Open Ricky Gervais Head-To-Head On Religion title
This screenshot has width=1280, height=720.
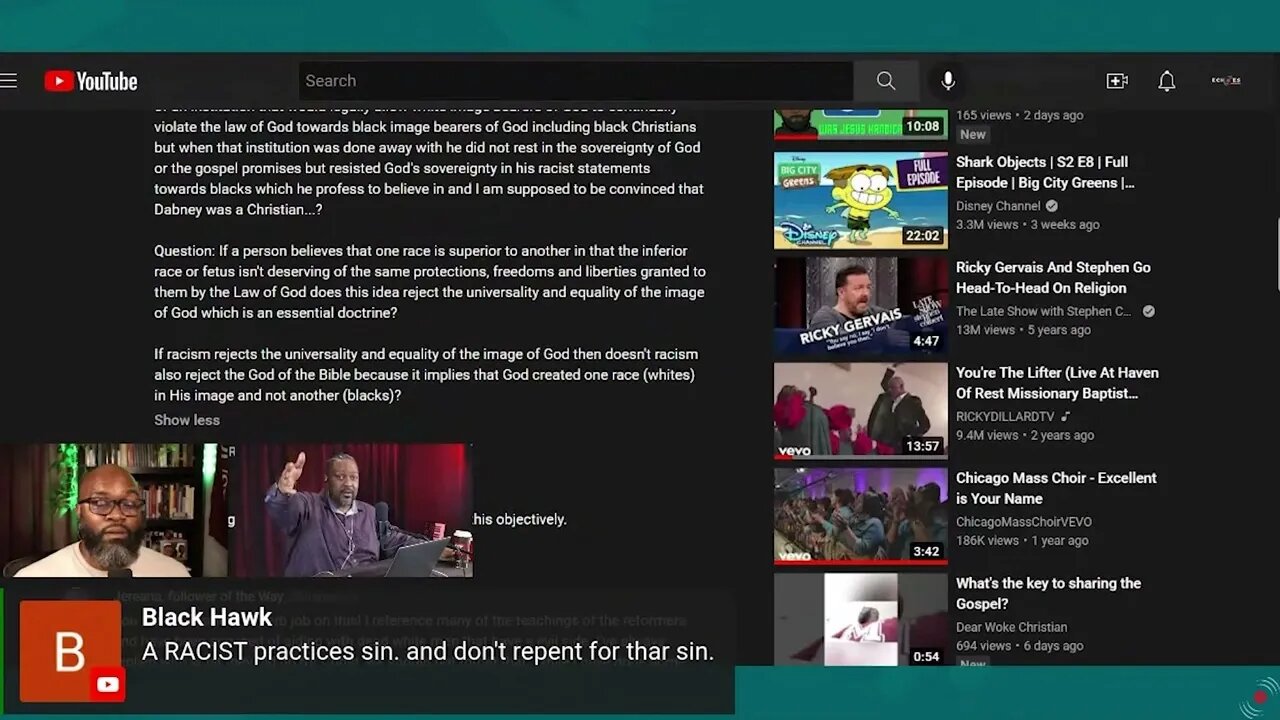pos(1053,277)
